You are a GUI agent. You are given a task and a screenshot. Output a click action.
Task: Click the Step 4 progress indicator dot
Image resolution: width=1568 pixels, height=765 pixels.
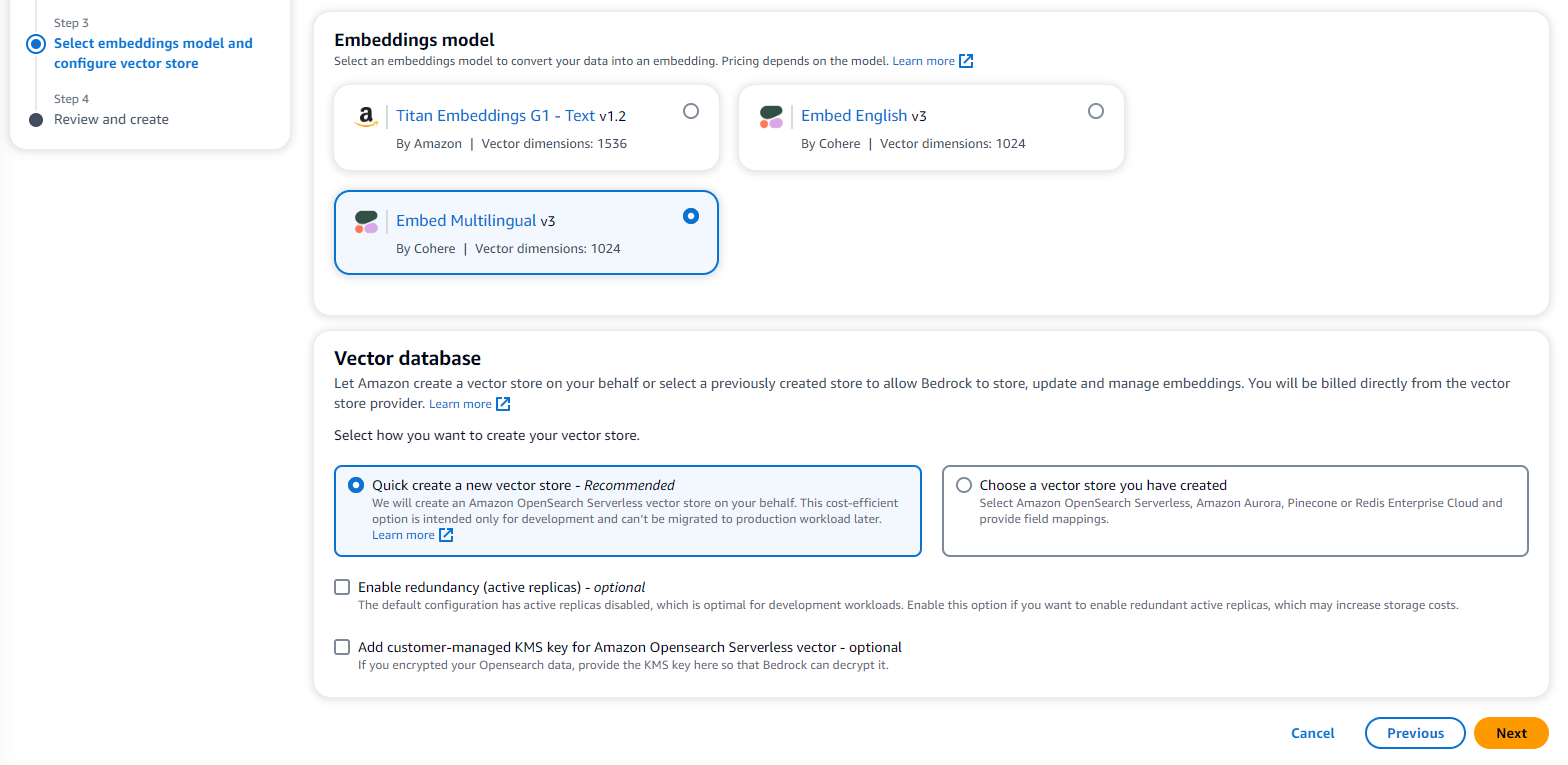(37, 120)
